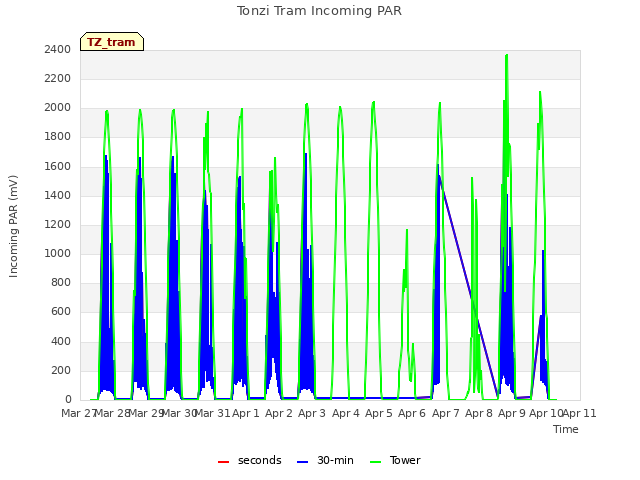Click the Apr 3 x-axis date label
This screenshot has width=640, height=480.
point(312,413)
